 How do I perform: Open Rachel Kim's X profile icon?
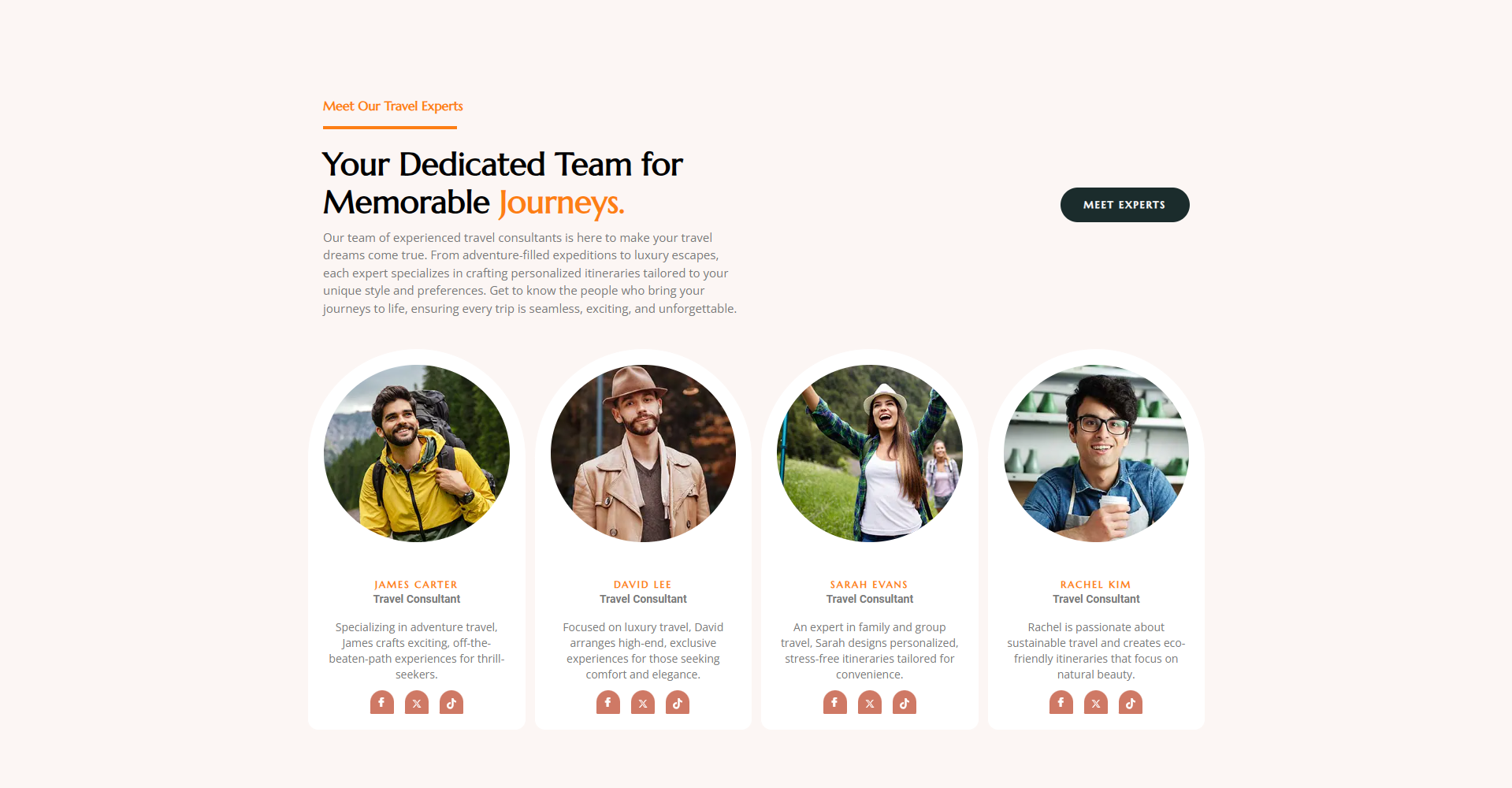(1096, 703)
